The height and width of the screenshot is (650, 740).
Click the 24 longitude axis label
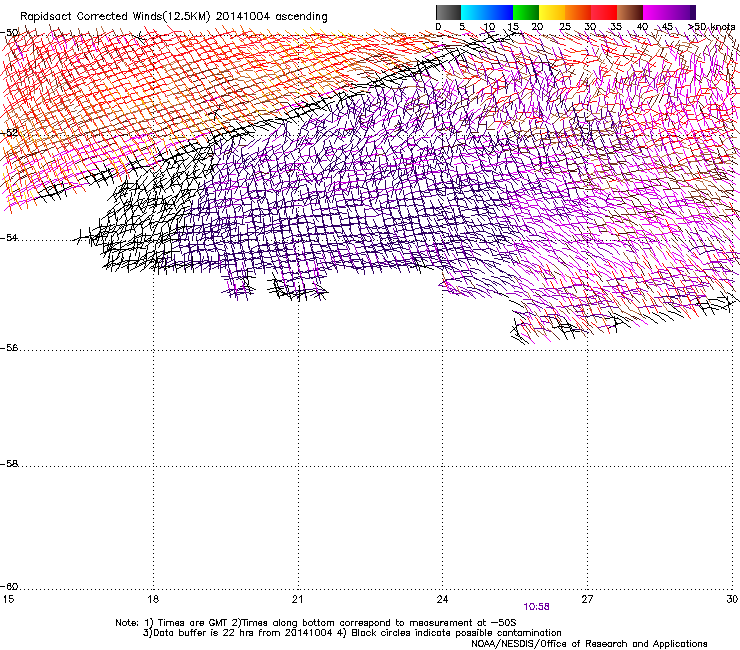[x=442, y=599]
